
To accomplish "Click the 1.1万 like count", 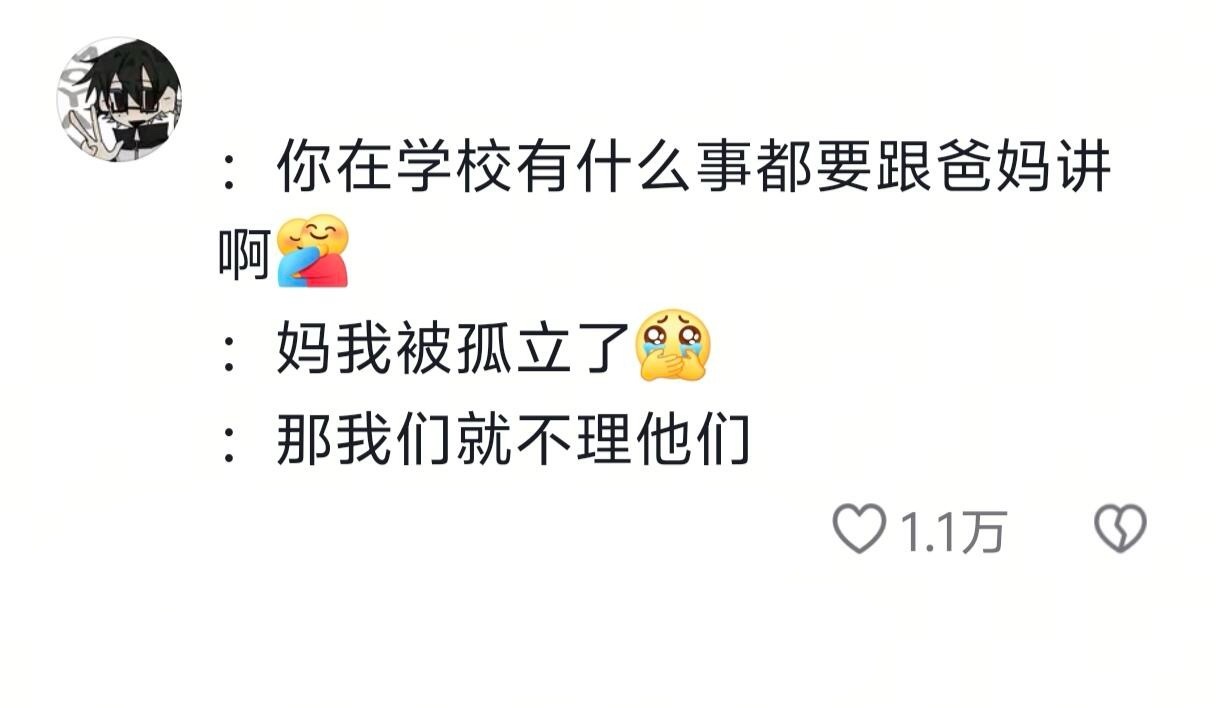I will 953,531.
